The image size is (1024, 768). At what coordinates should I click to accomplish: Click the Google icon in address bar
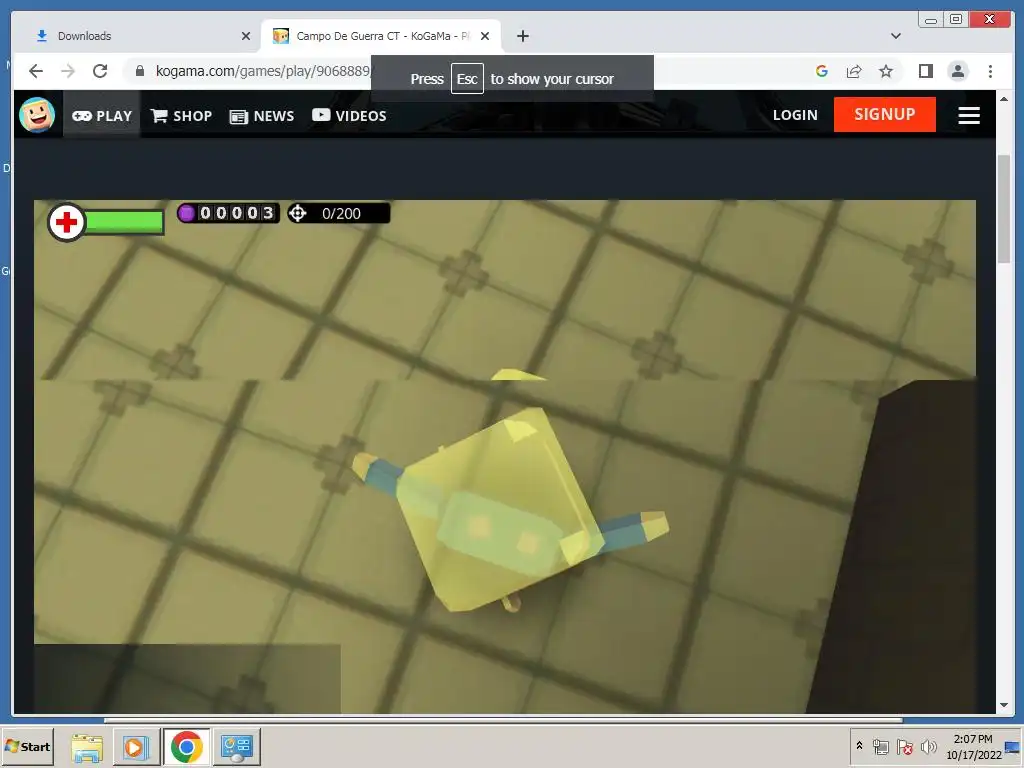822,71
